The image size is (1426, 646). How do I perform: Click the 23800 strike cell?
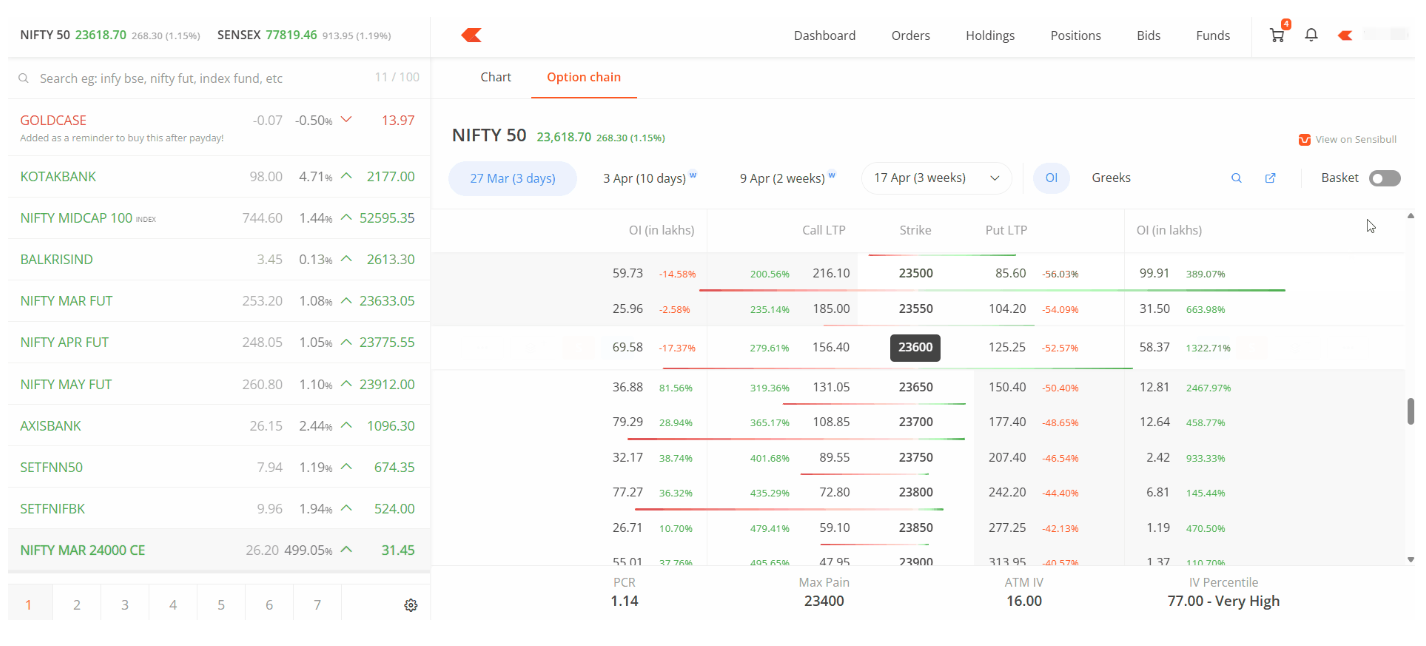pyautogui.click(x=915, y=492)
